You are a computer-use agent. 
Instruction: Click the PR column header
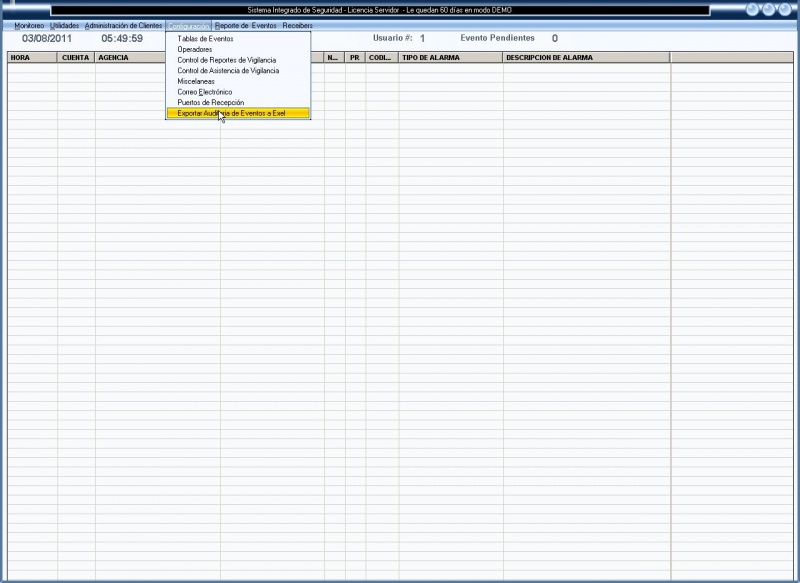[x=355, y=58]
